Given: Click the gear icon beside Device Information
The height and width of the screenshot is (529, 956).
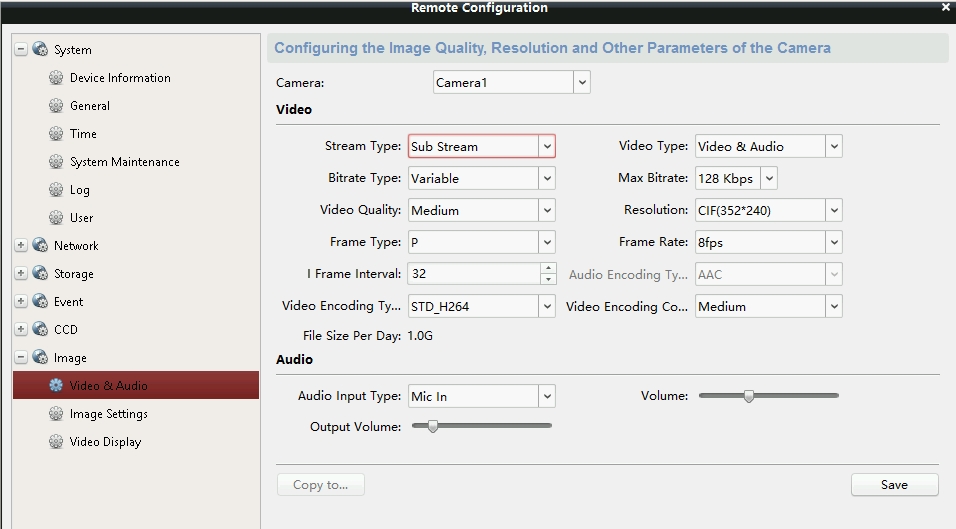Looking at the screenshot, I should point(56,78).
